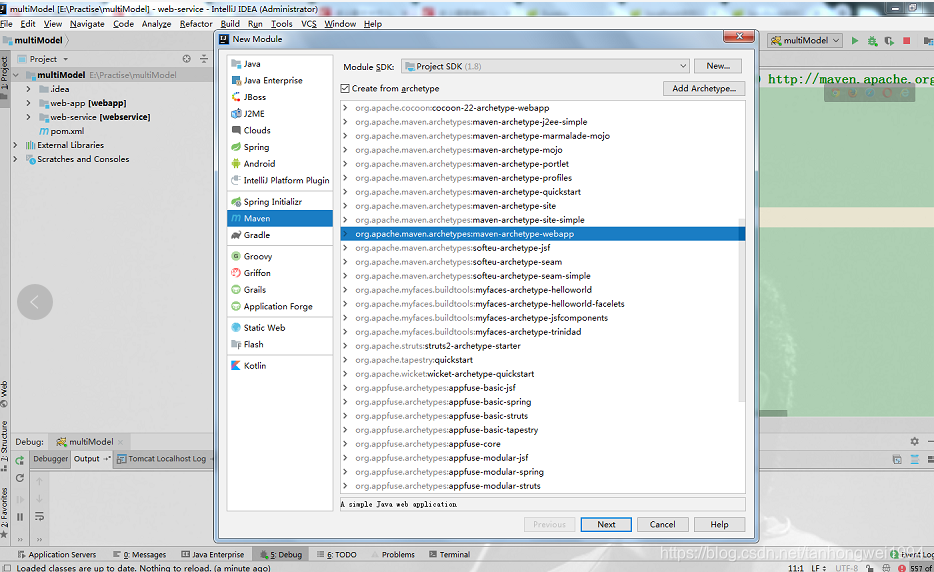Open Application Servers tool window

[x=57, y=555]
